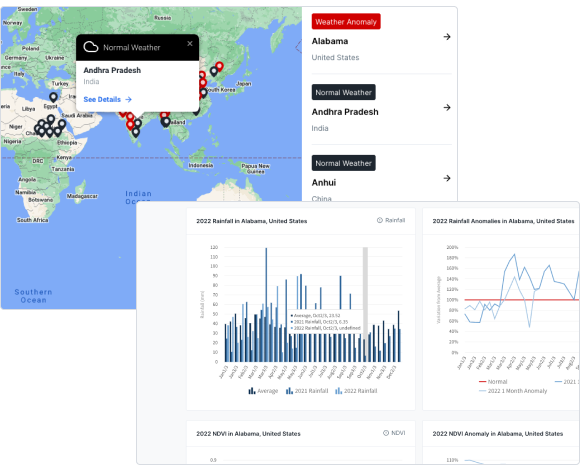Click the black map pin in Egypt
Viewport: 580px width, 472px height.
click(x=54, y=97)
